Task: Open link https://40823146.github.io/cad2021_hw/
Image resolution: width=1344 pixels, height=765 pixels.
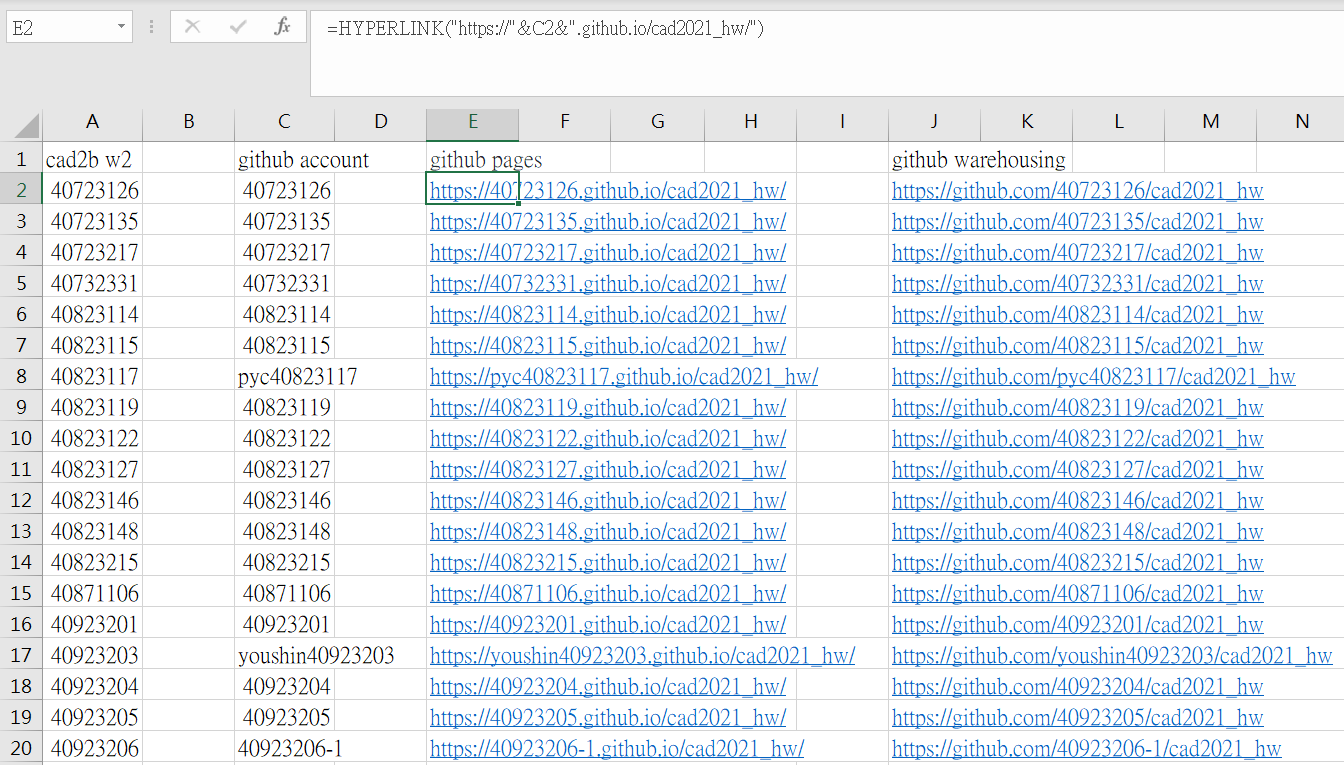Action: [608, 500]
